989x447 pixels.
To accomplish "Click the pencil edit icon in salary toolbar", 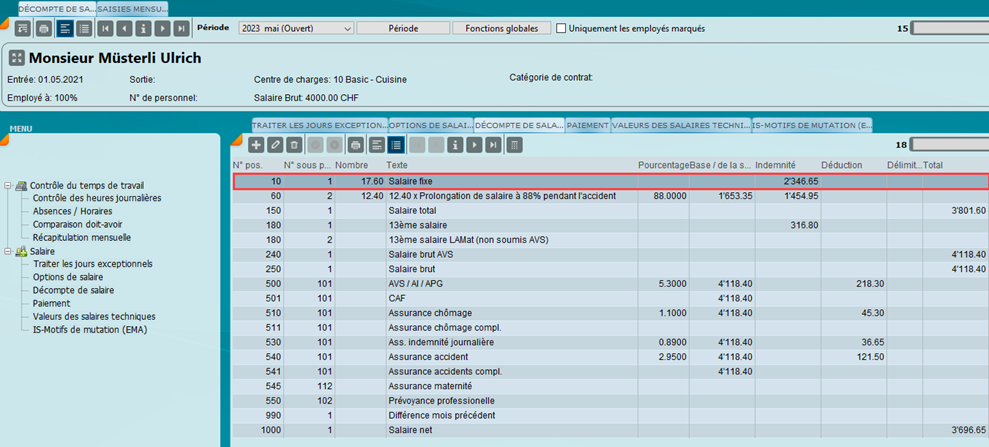I will (x=275, y=145).
